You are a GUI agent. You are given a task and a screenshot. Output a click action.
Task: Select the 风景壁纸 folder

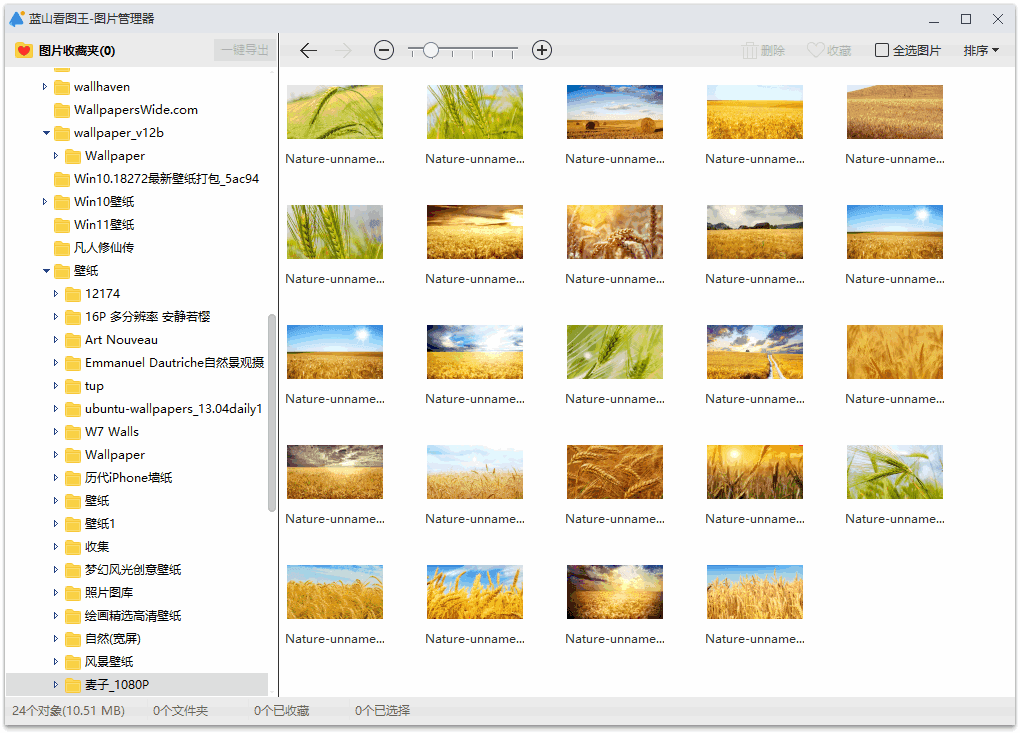pos(108,662)
